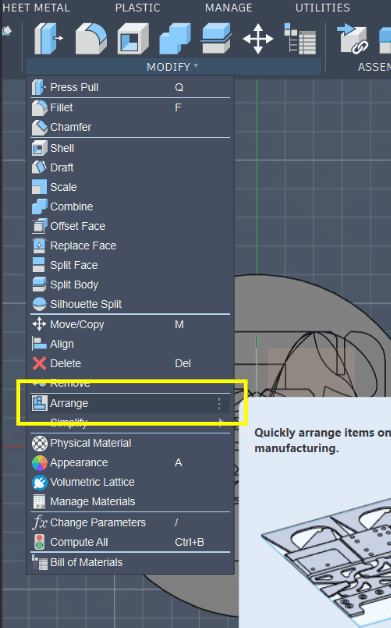This screenshot has width=391, height=628.
Task: Click the ASSEMBLE panel label
Action: (x=374, y=67)
